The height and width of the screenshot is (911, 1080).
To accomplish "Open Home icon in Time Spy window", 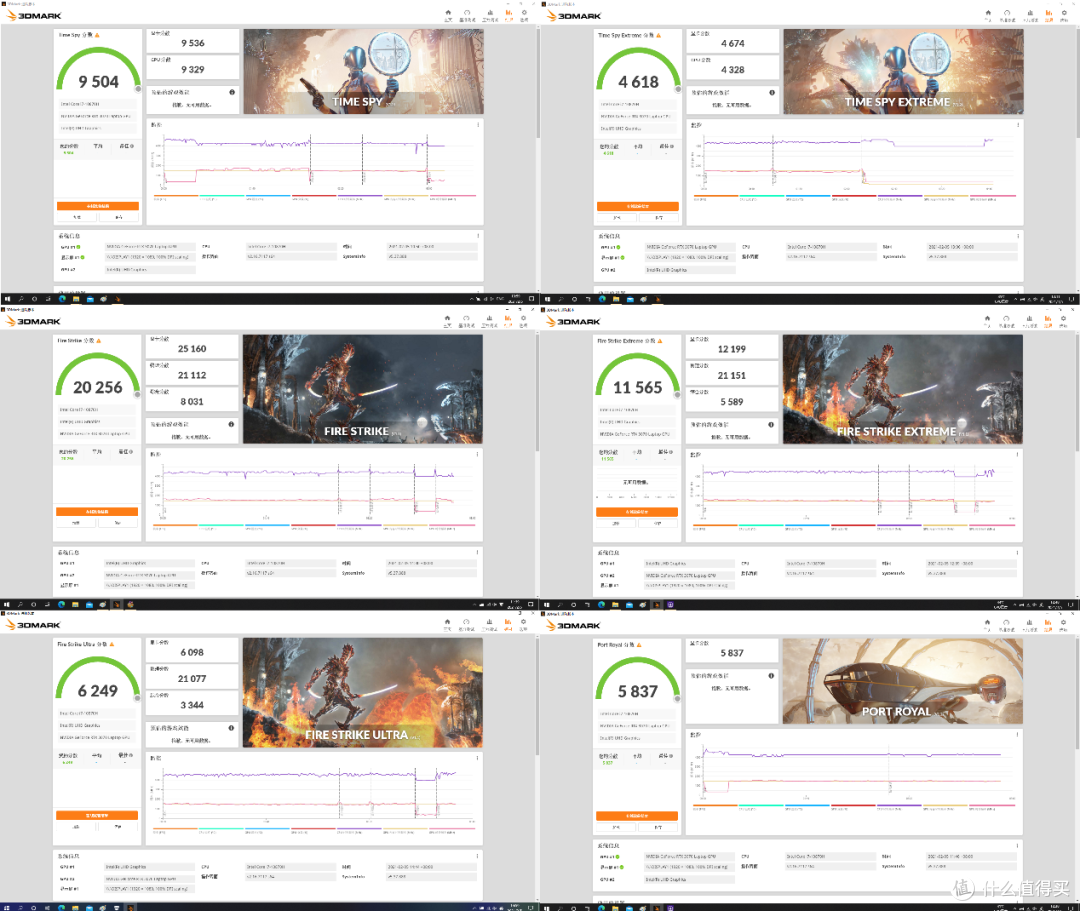I will [448, 14].
